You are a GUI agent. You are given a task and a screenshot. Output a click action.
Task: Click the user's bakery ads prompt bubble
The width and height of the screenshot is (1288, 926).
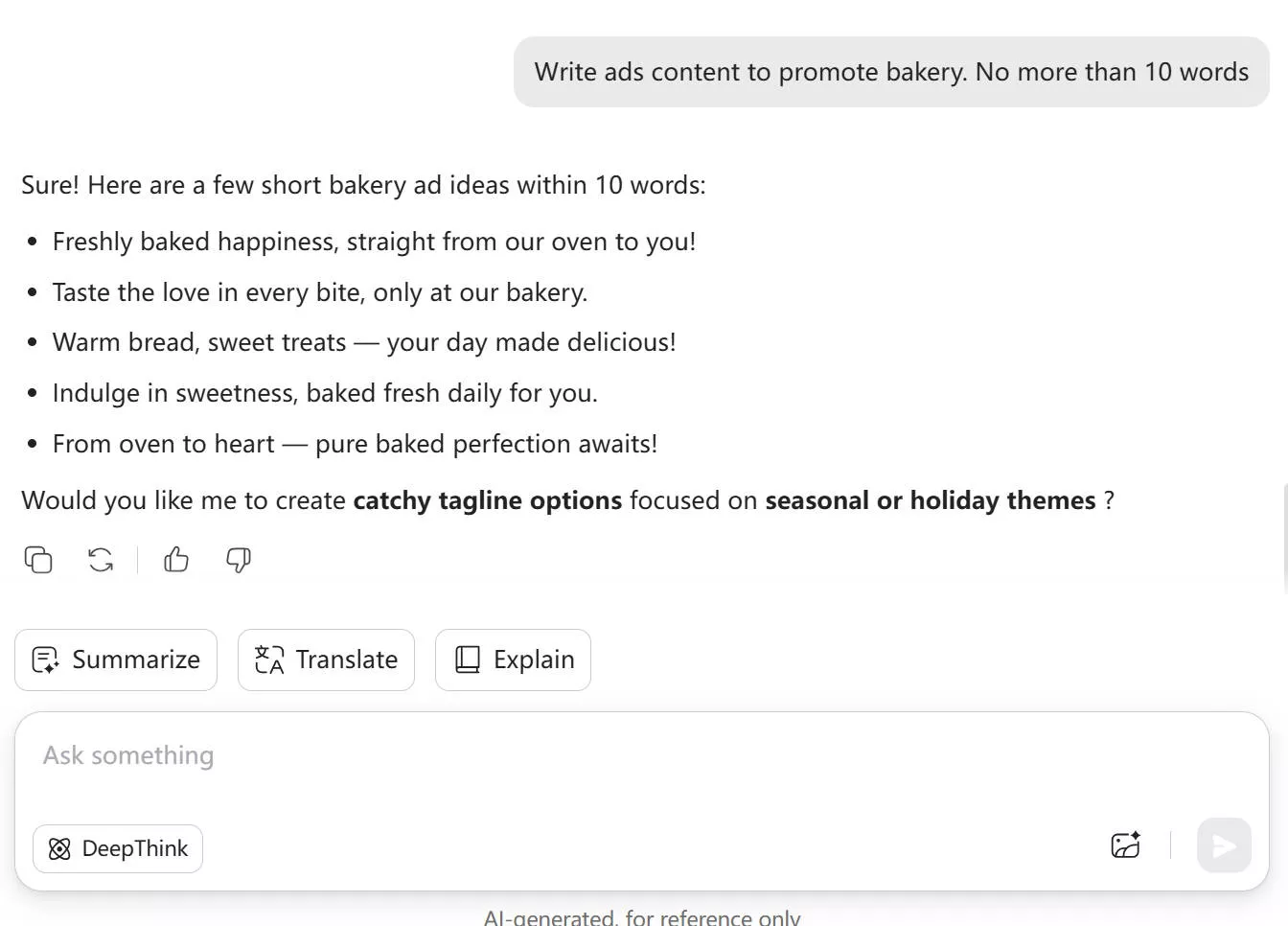[x=891, y=72]
